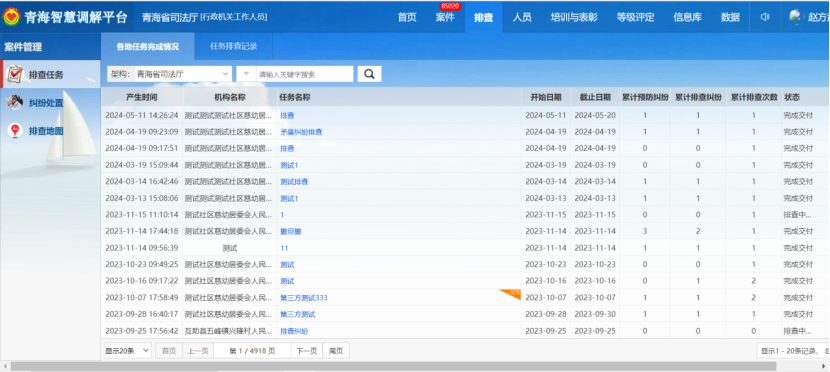Click the magnifier search button

click(x=369, y=74)
